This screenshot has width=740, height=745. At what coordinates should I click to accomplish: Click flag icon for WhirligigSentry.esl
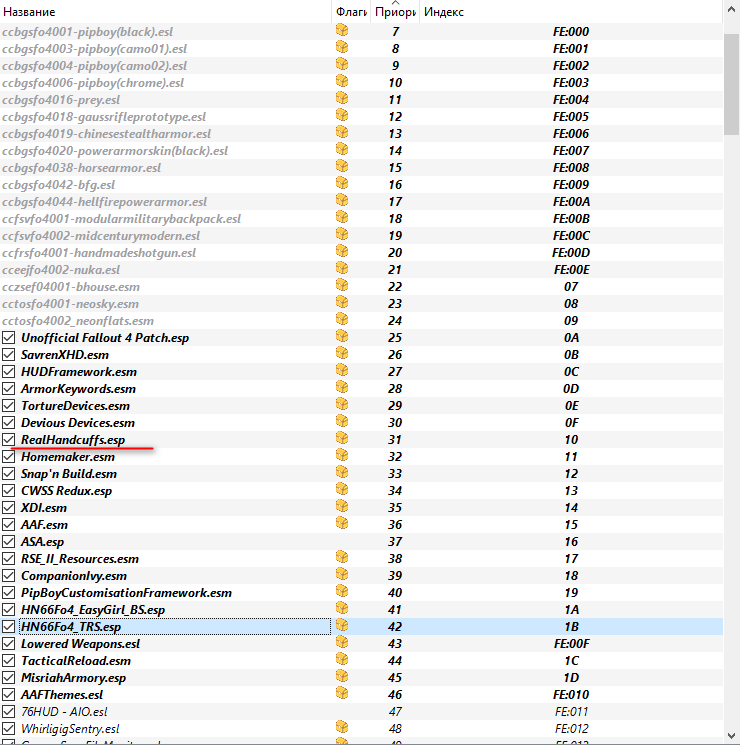[342, 728]
